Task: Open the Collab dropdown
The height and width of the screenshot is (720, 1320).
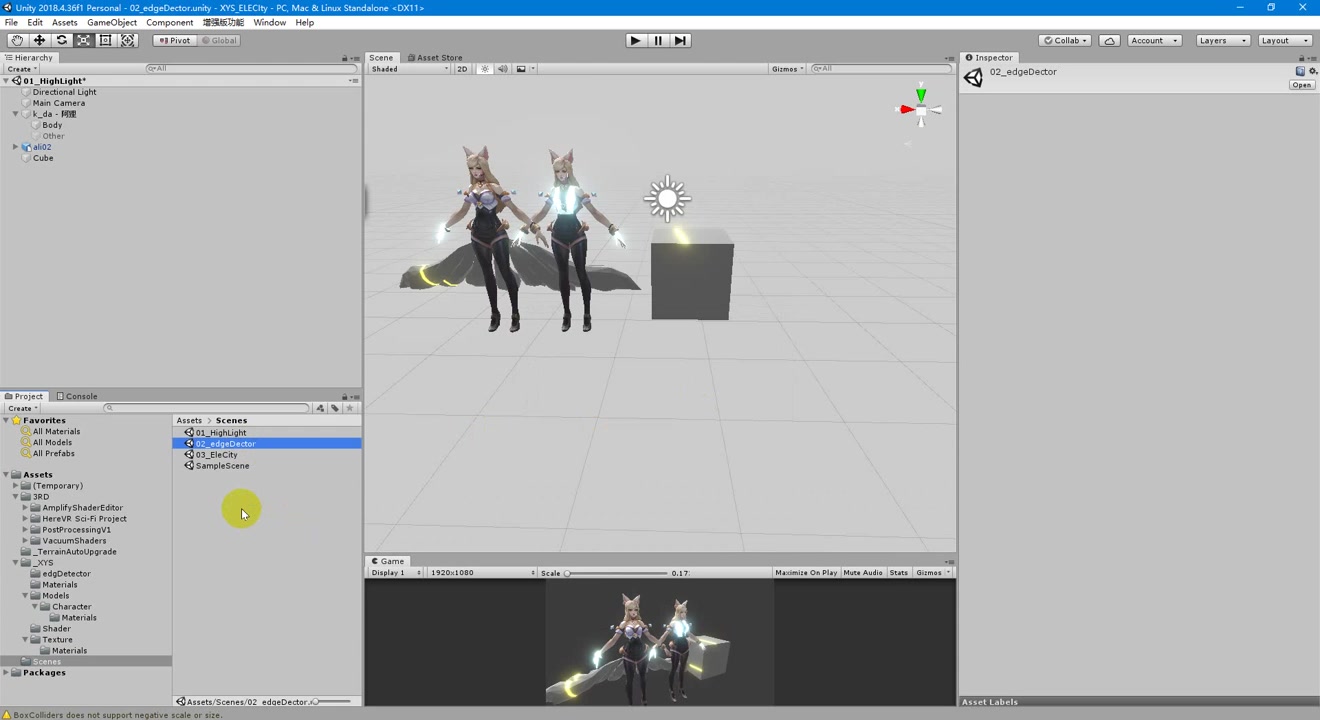Action: [x=1065, y=40]
